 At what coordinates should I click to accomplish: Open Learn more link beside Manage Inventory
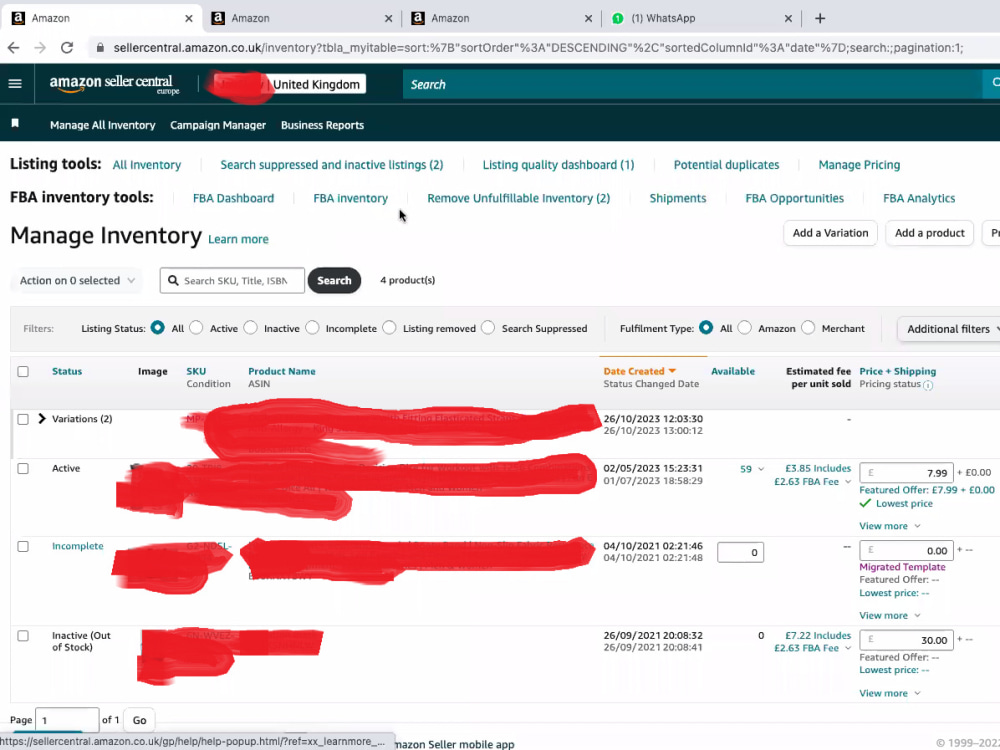click(x=239, y=239)
